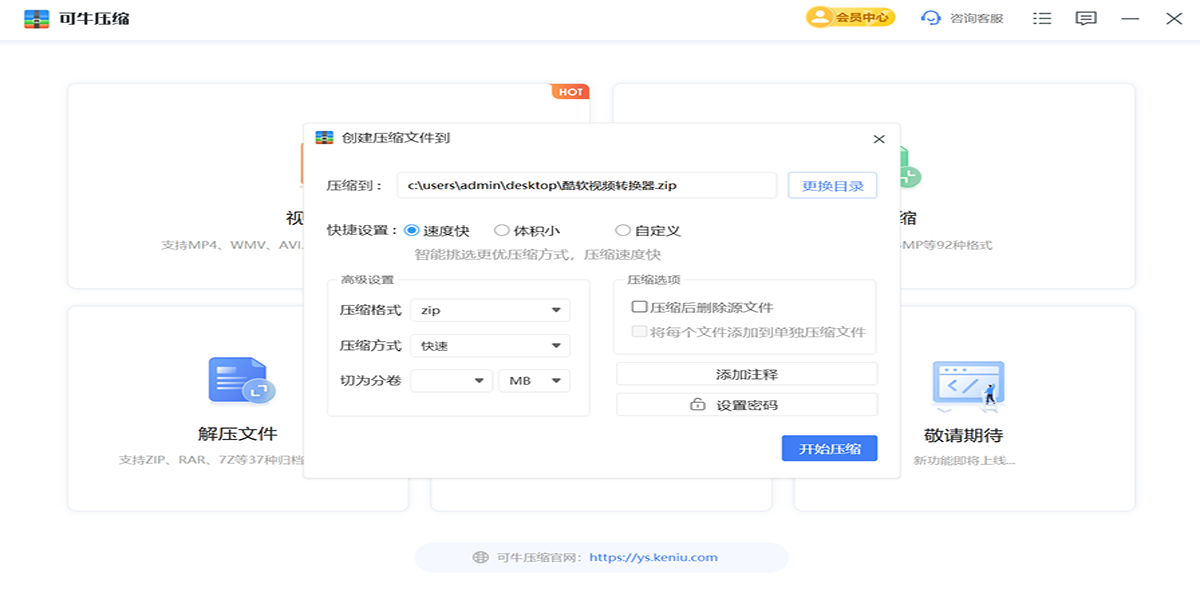1200x600 pixels.
Task: Click the lock icon beside 设置密码
Action: pyautogui.click(x=698, y=405)
